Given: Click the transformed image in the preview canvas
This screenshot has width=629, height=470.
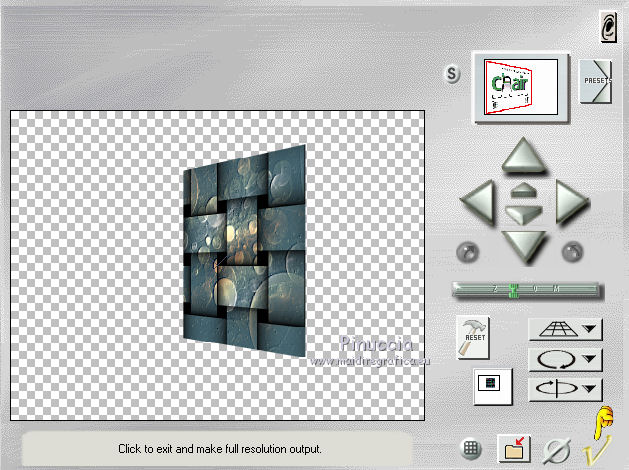Looking at the screenshot, I should coord(245,251).
